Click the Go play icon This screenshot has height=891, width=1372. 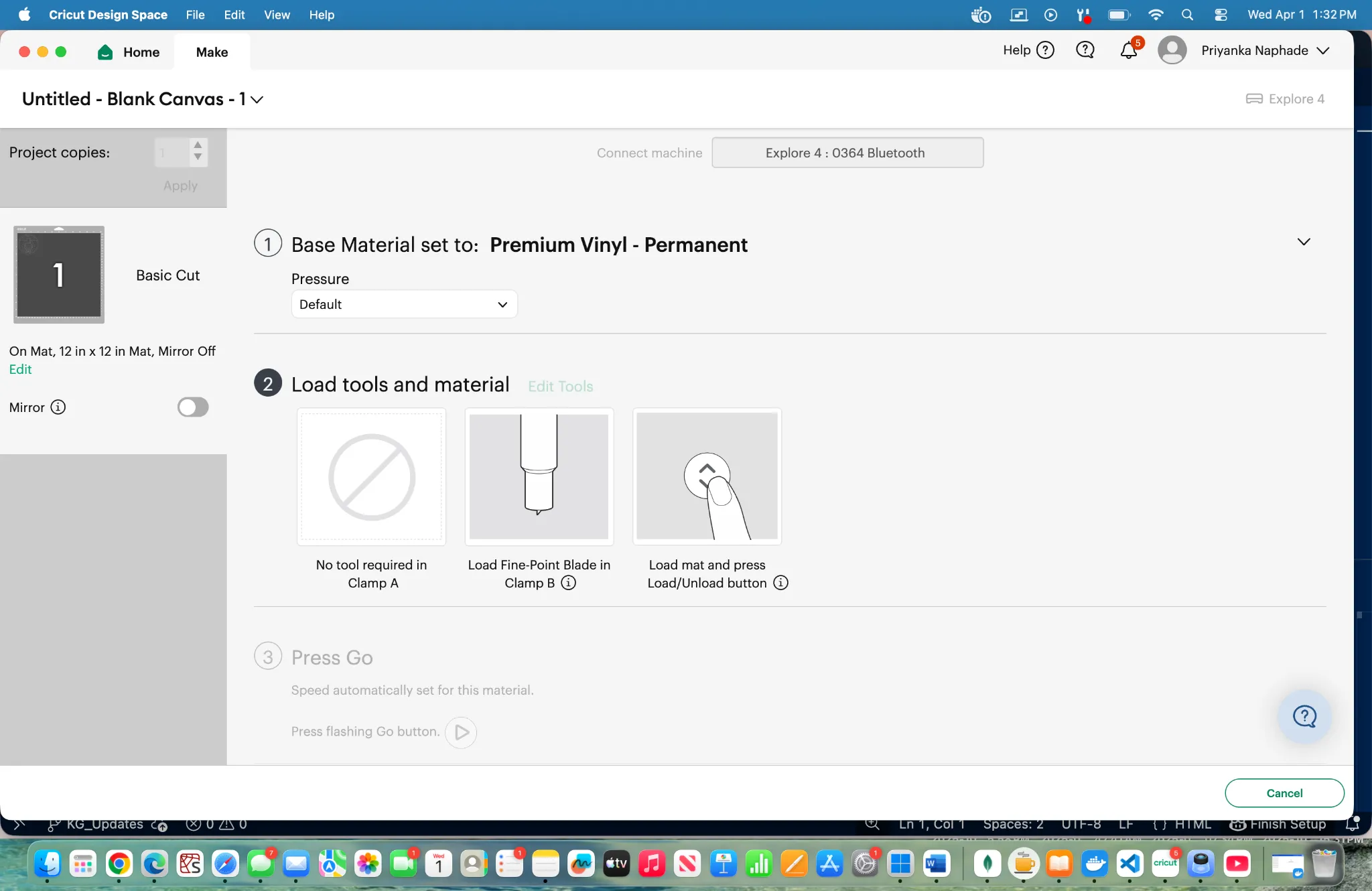[x=461, y=732]
